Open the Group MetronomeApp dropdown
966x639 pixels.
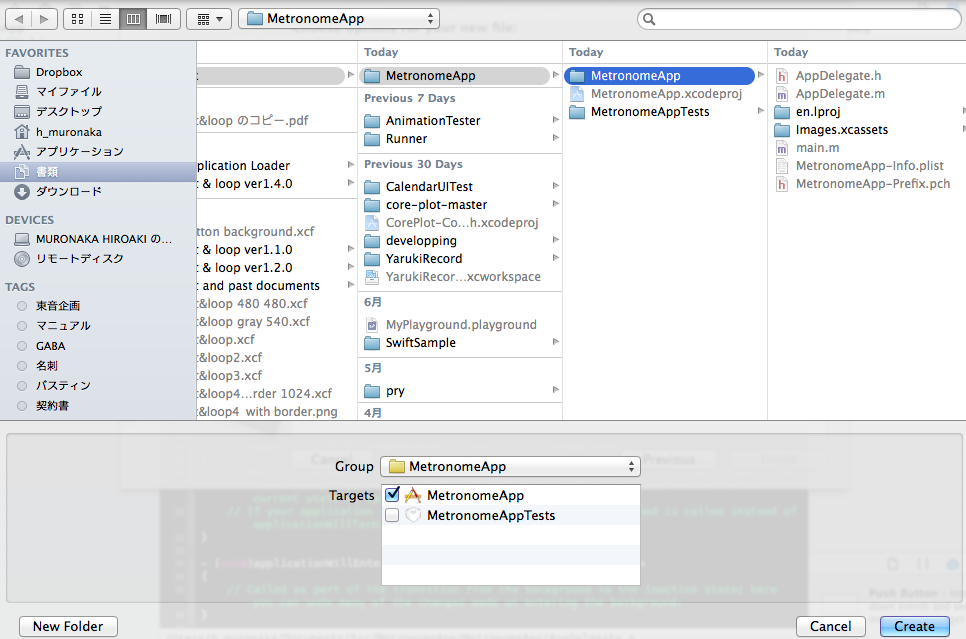point(510,466)
